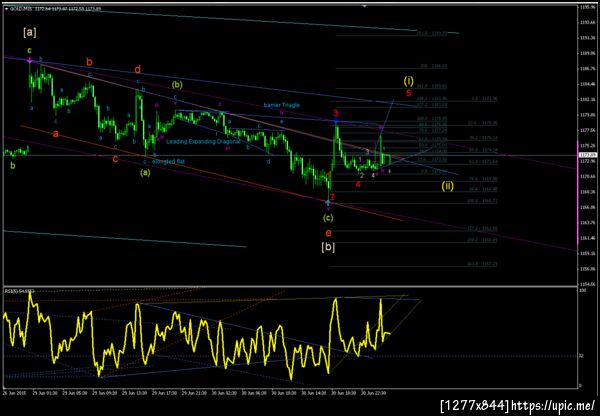Click the '30 Jun 22:00' time axis label
The height and width of the screenshot is (416, 600).
pyautogui.click(x=375, y=393)
